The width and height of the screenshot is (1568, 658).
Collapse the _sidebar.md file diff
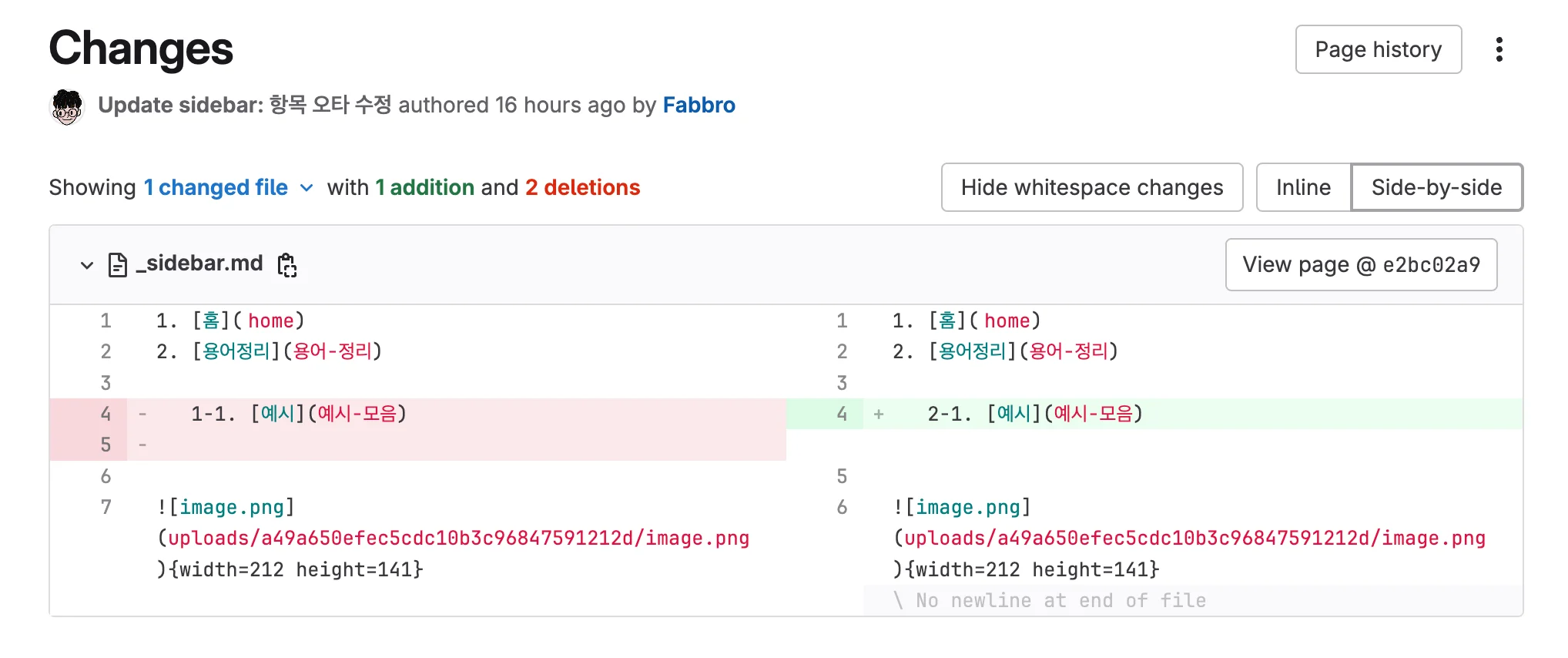86,265
